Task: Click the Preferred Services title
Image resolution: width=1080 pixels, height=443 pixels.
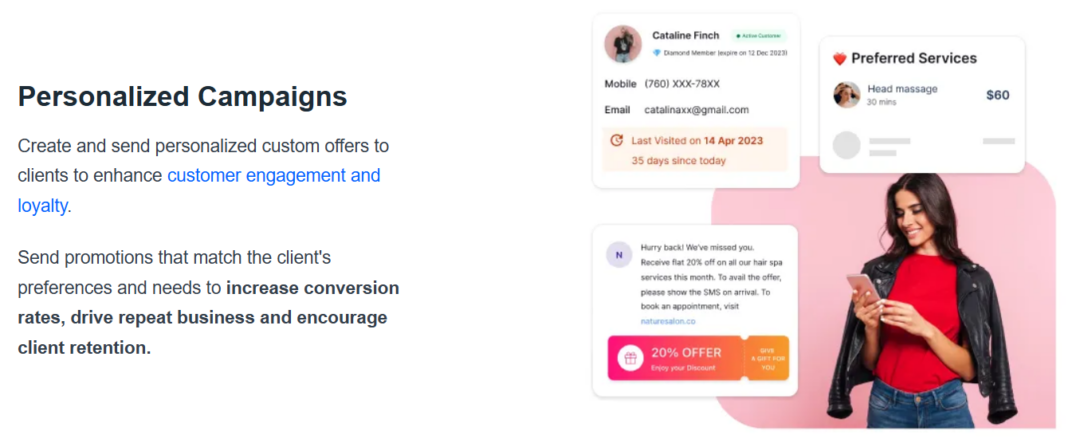Action: pos(913,58)
